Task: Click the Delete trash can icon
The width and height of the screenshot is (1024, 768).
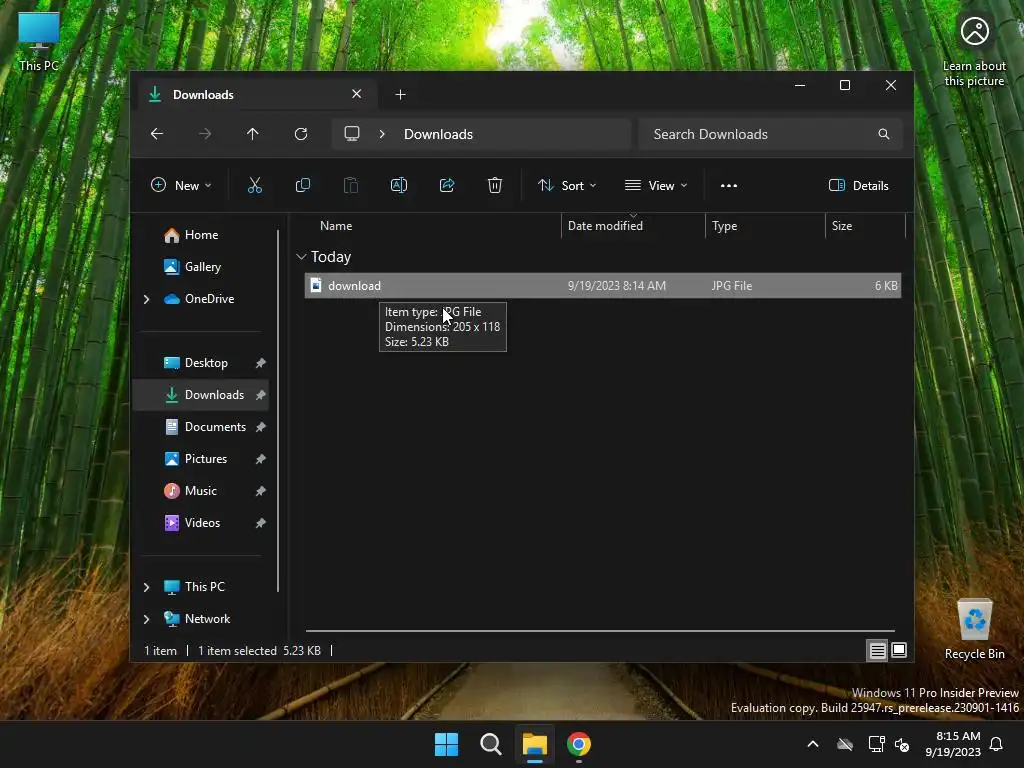Action: [x=495, y=185]
